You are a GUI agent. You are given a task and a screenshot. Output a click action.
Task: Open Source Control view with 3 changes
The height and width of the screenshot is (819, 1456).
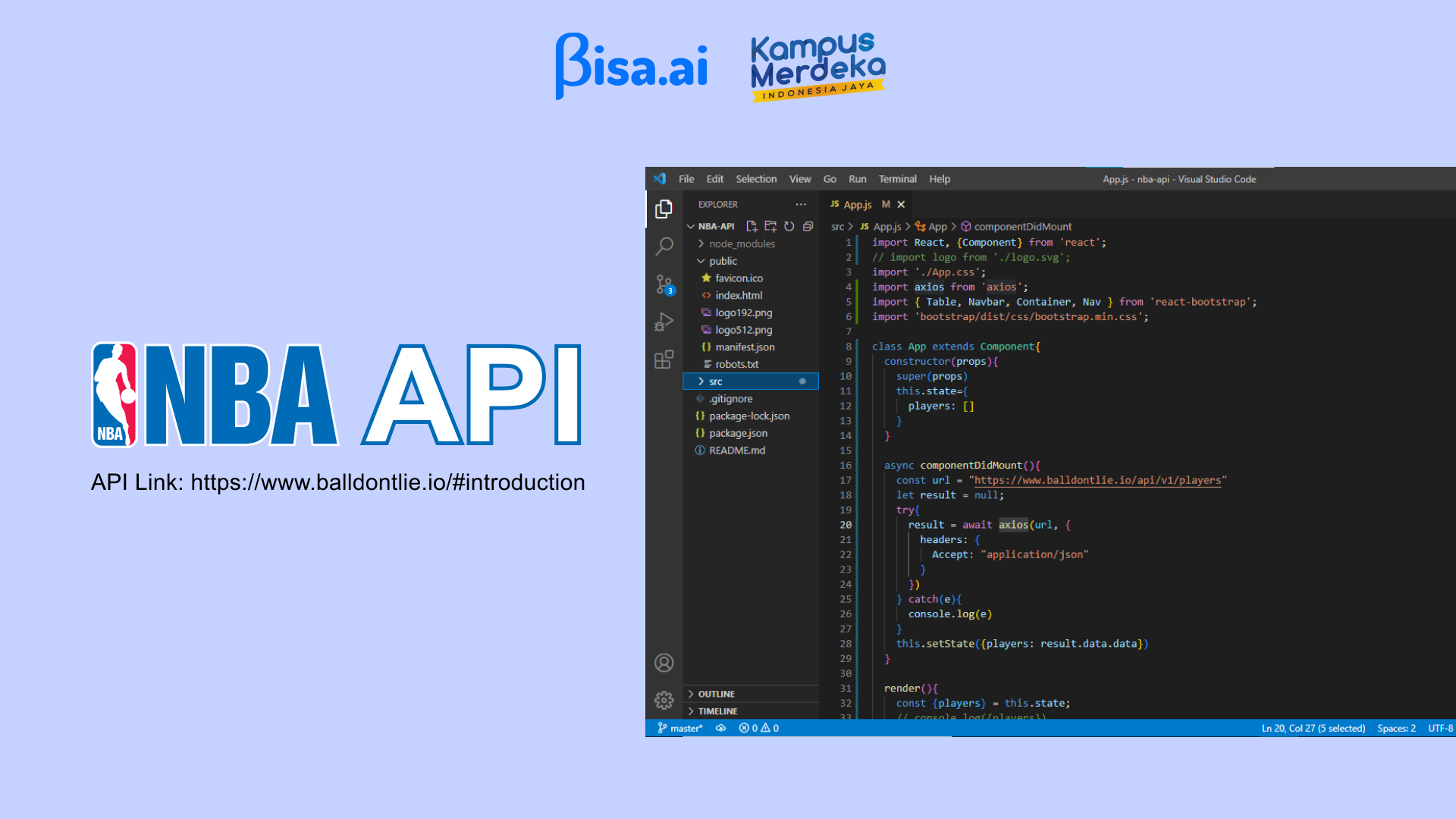click(x=664, y=284)
